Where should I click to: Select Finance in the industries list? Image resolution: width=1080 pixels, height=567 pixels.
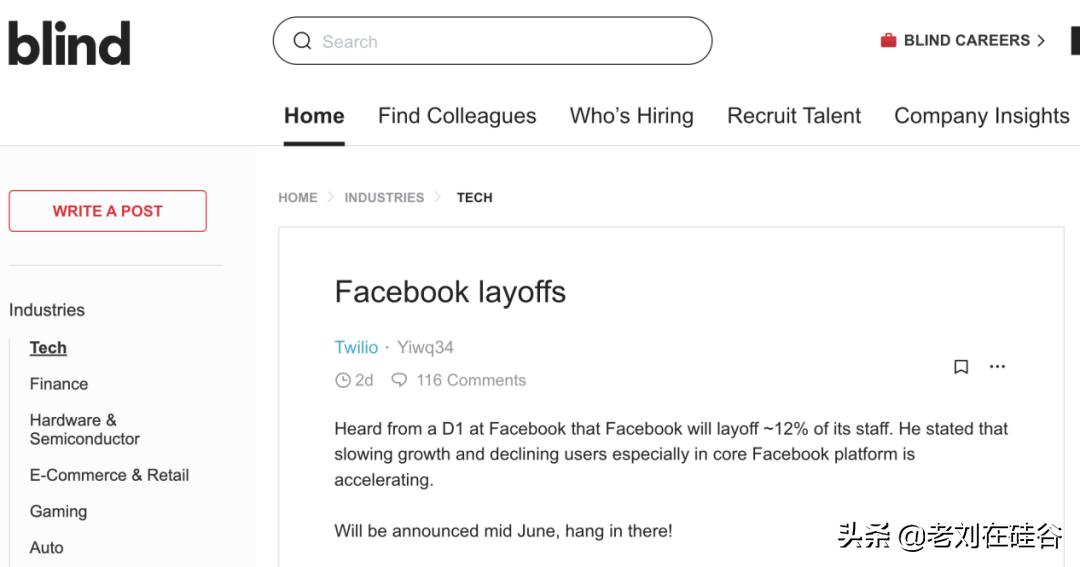[x=59, y=384]
